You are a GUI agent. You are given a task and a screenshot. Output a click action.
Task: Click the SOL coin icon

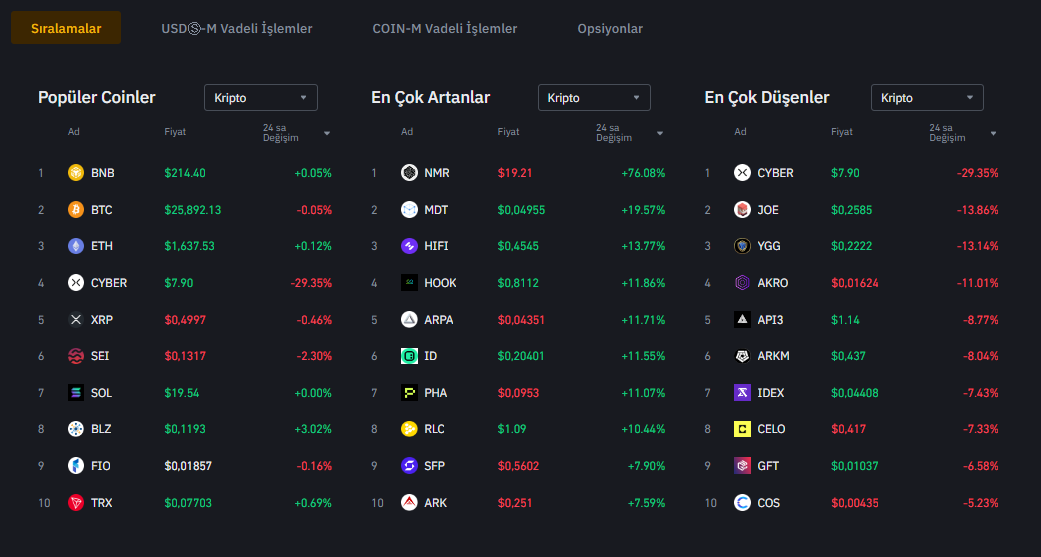(75, 393)
